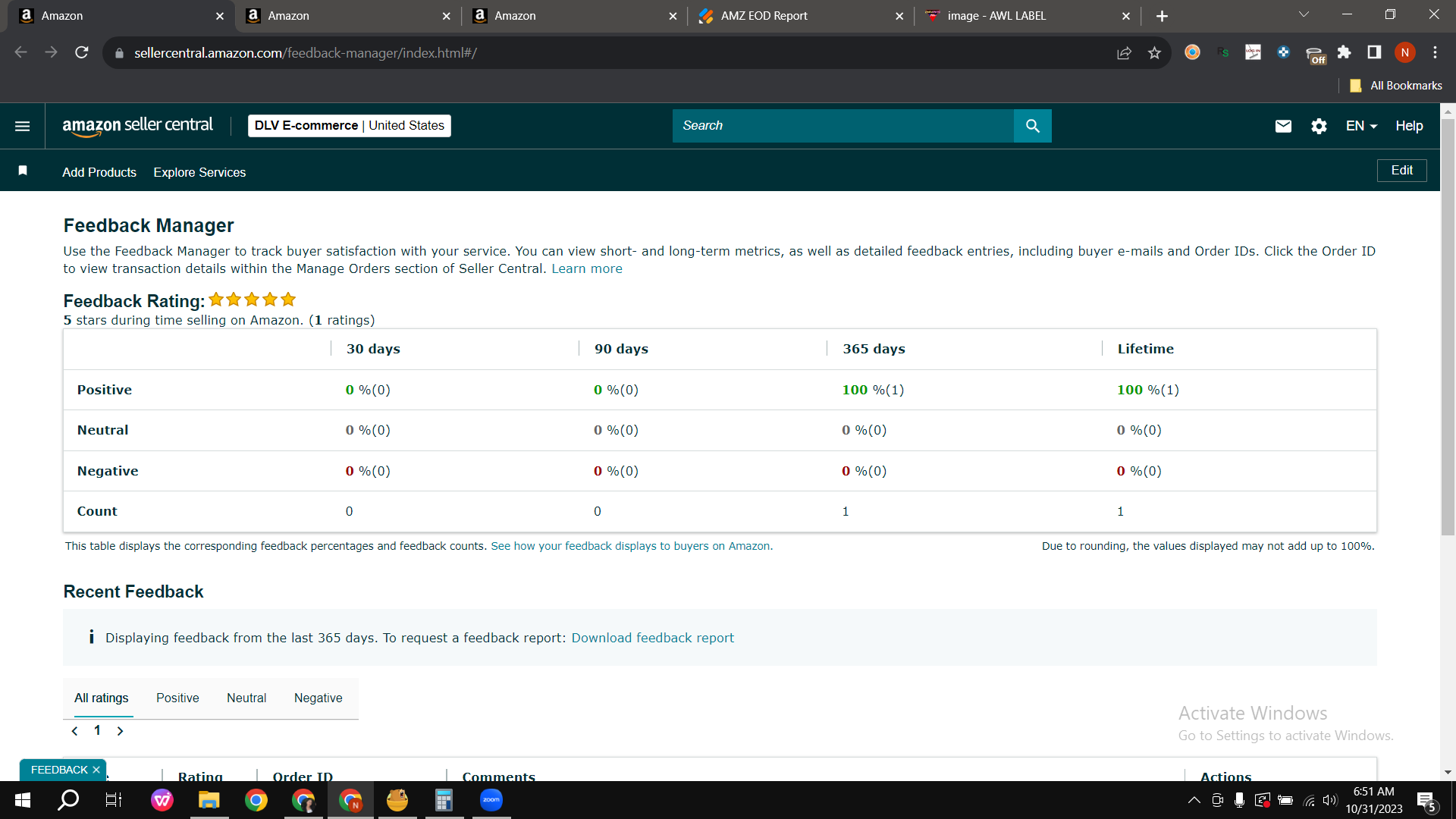Open the DLV E-commerce account switcher
The image size is (1456, 819).
(x=350, y=126)
